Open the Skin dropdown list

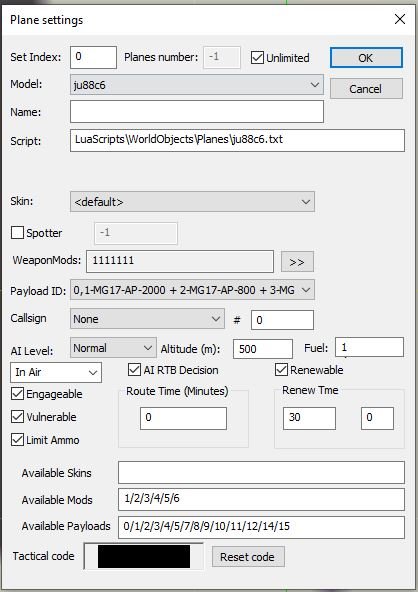point(192,202)
